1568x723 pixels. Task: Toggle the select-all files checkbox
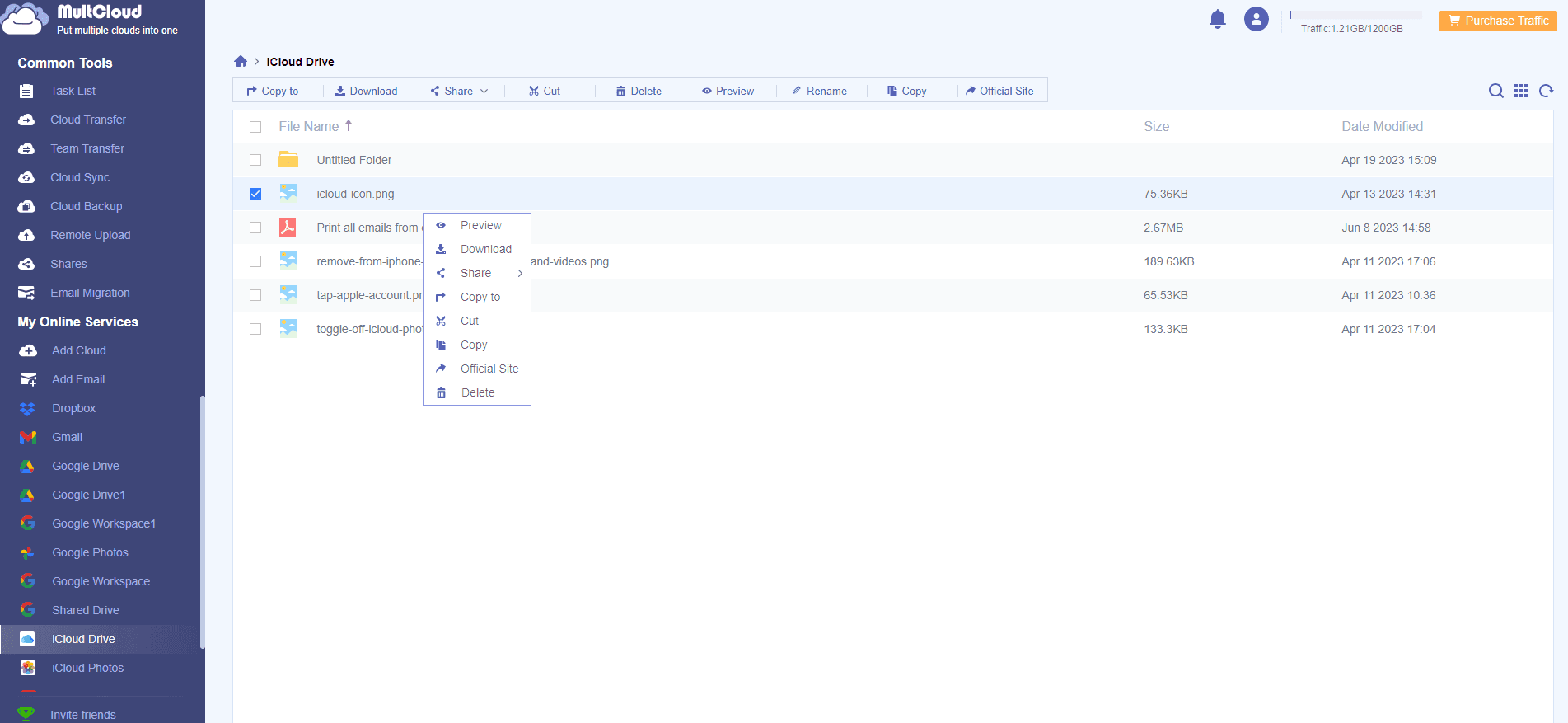[255, 127]
